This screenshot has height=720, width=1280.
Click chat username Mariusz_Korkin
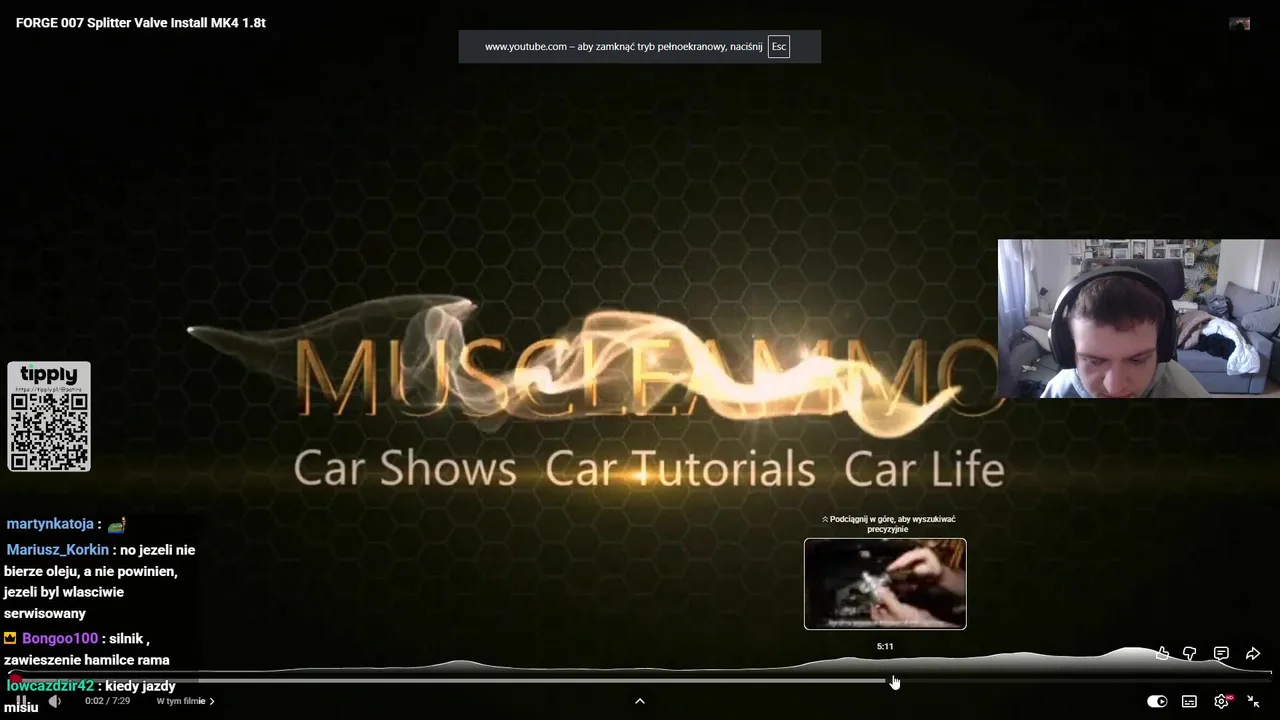58,550
